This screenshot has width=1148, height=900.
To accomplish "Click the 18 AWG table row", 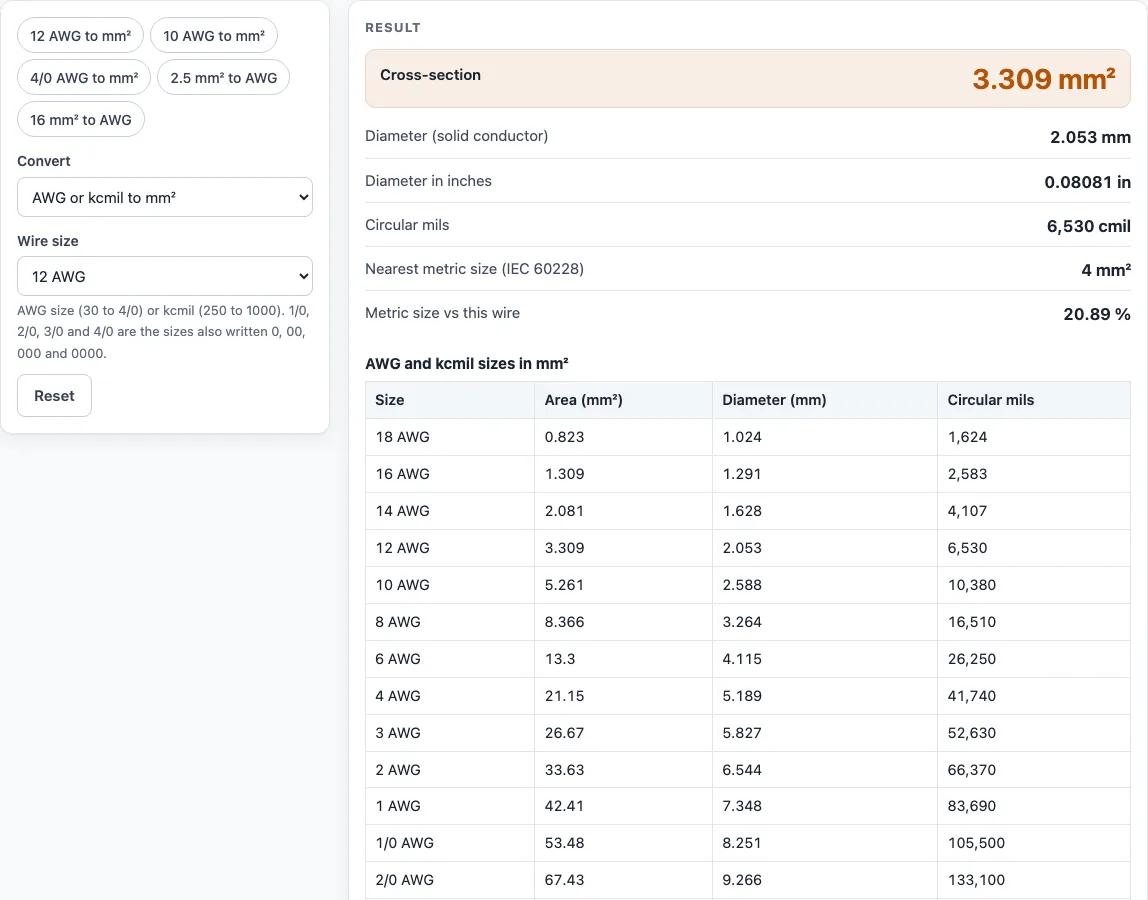I will click(748, 437).
